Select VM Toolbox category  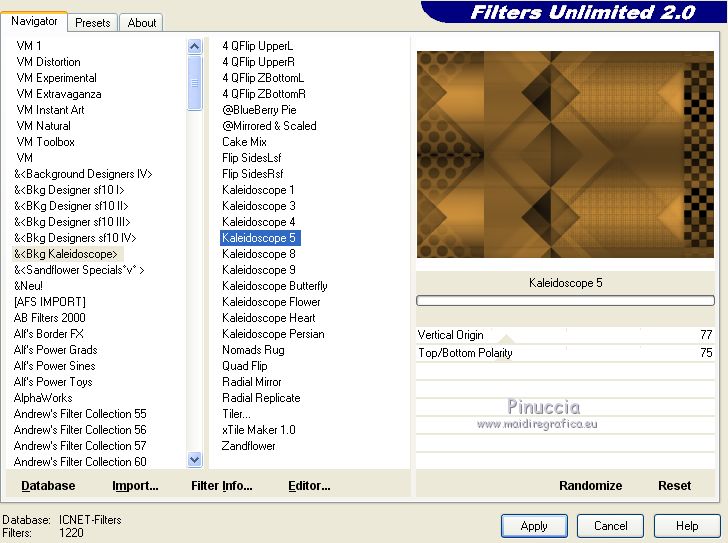pyautogui.click(x=45, y=142)
